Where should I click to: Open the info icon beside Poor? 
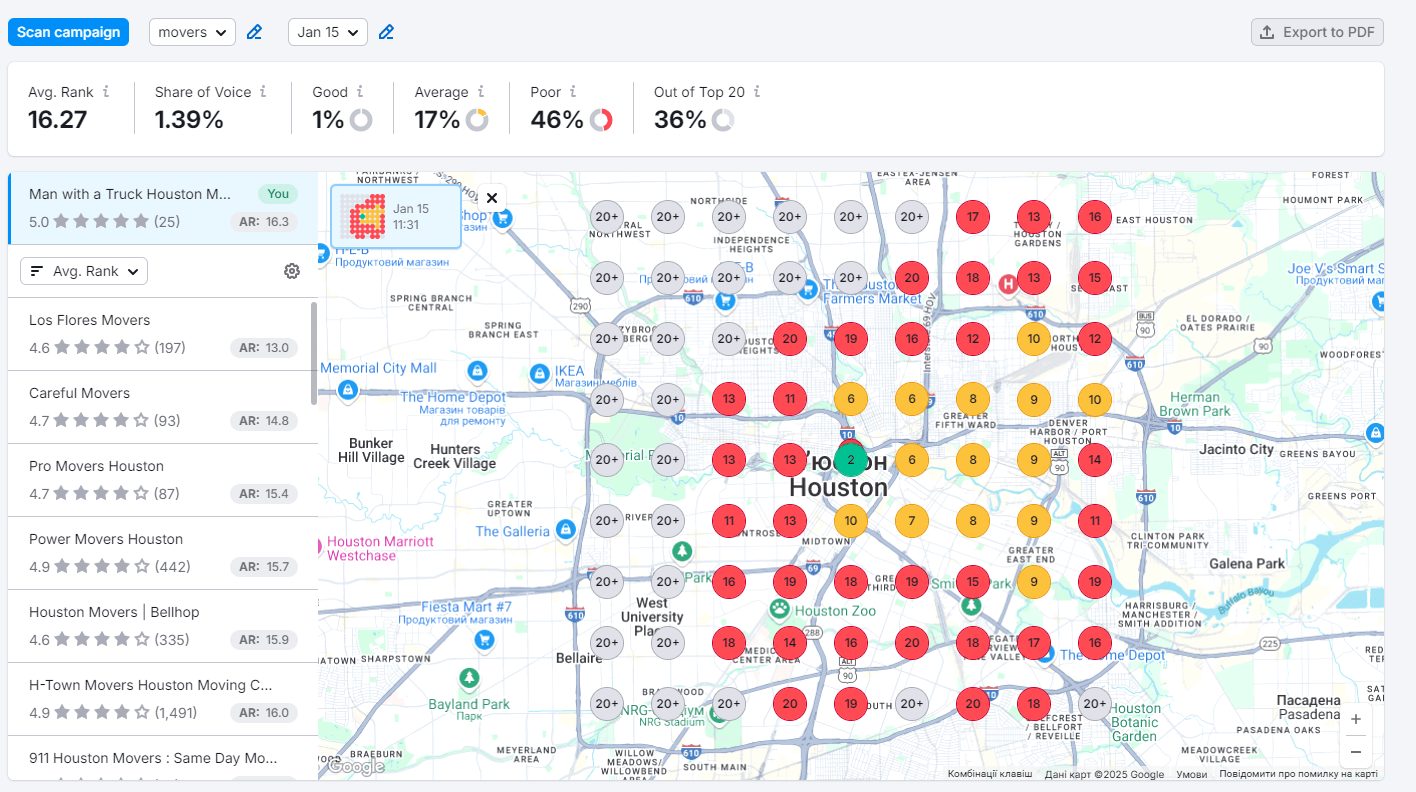pyautogui.click(x=573, y=91)
